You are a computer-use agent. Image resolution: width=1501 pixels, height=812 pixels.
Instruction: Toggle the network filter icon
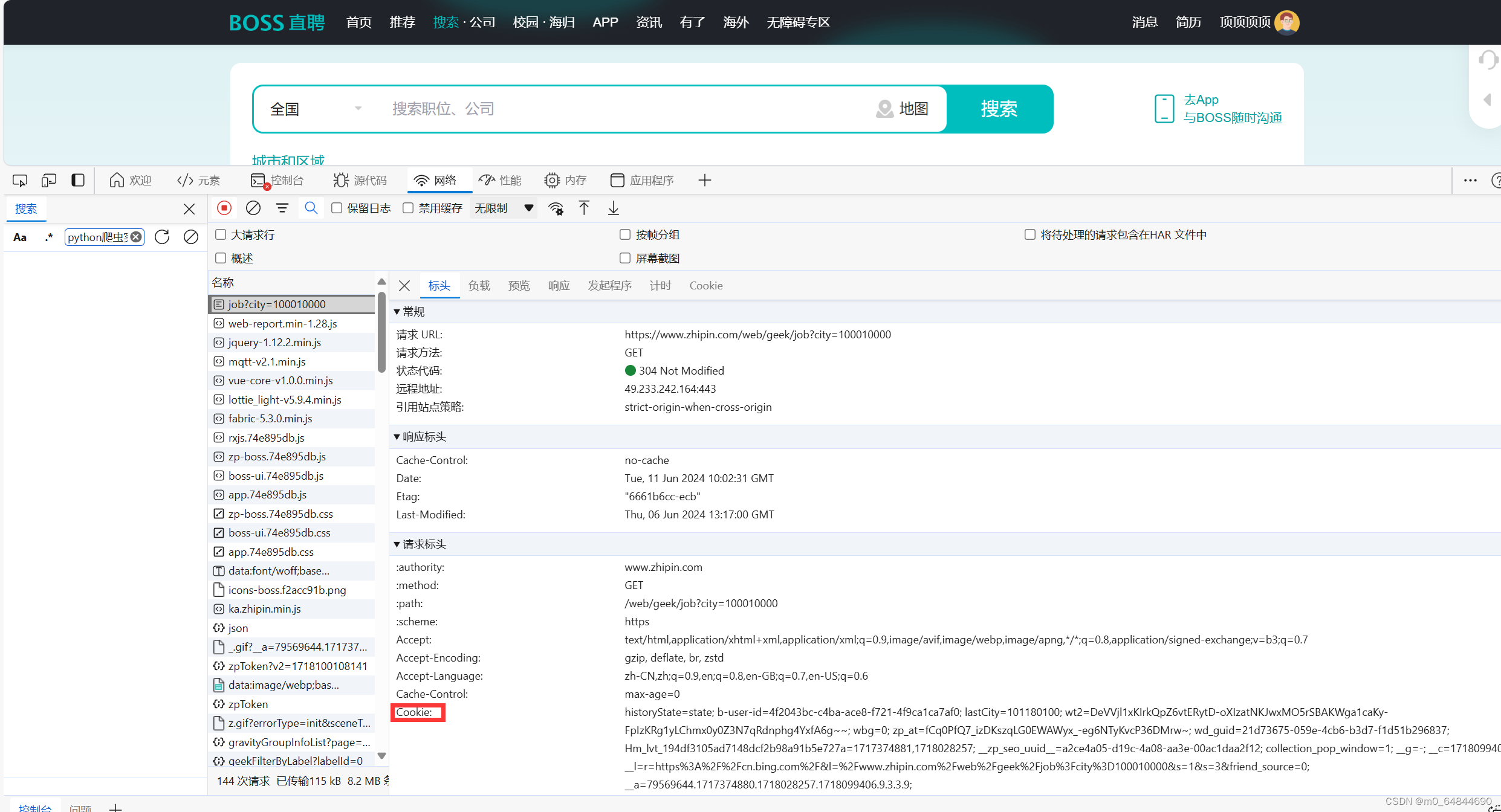282,208
